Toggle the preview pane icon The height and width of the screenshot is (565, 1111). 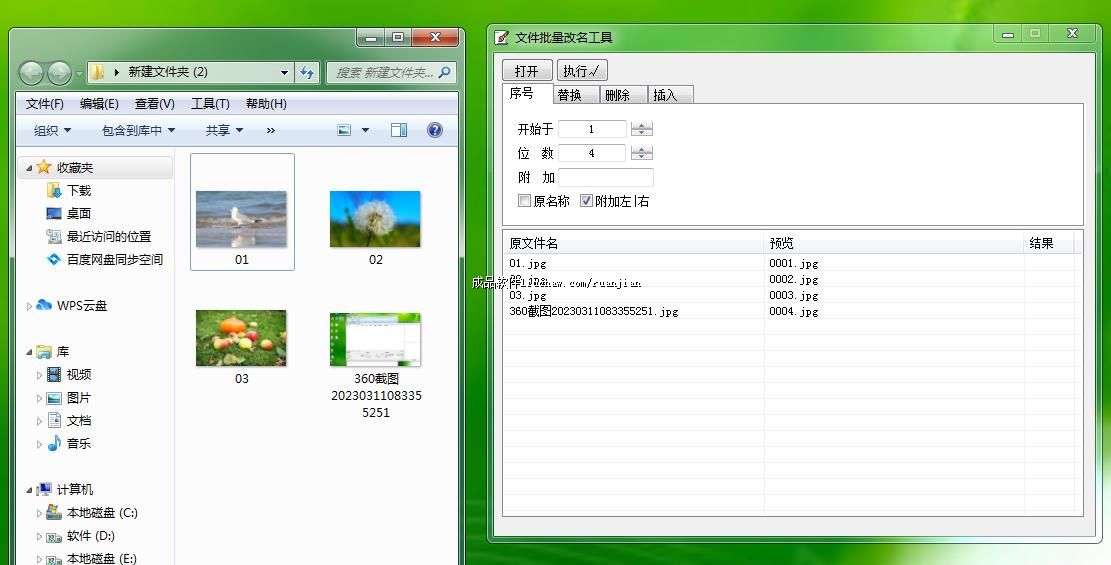coord(399,130)
